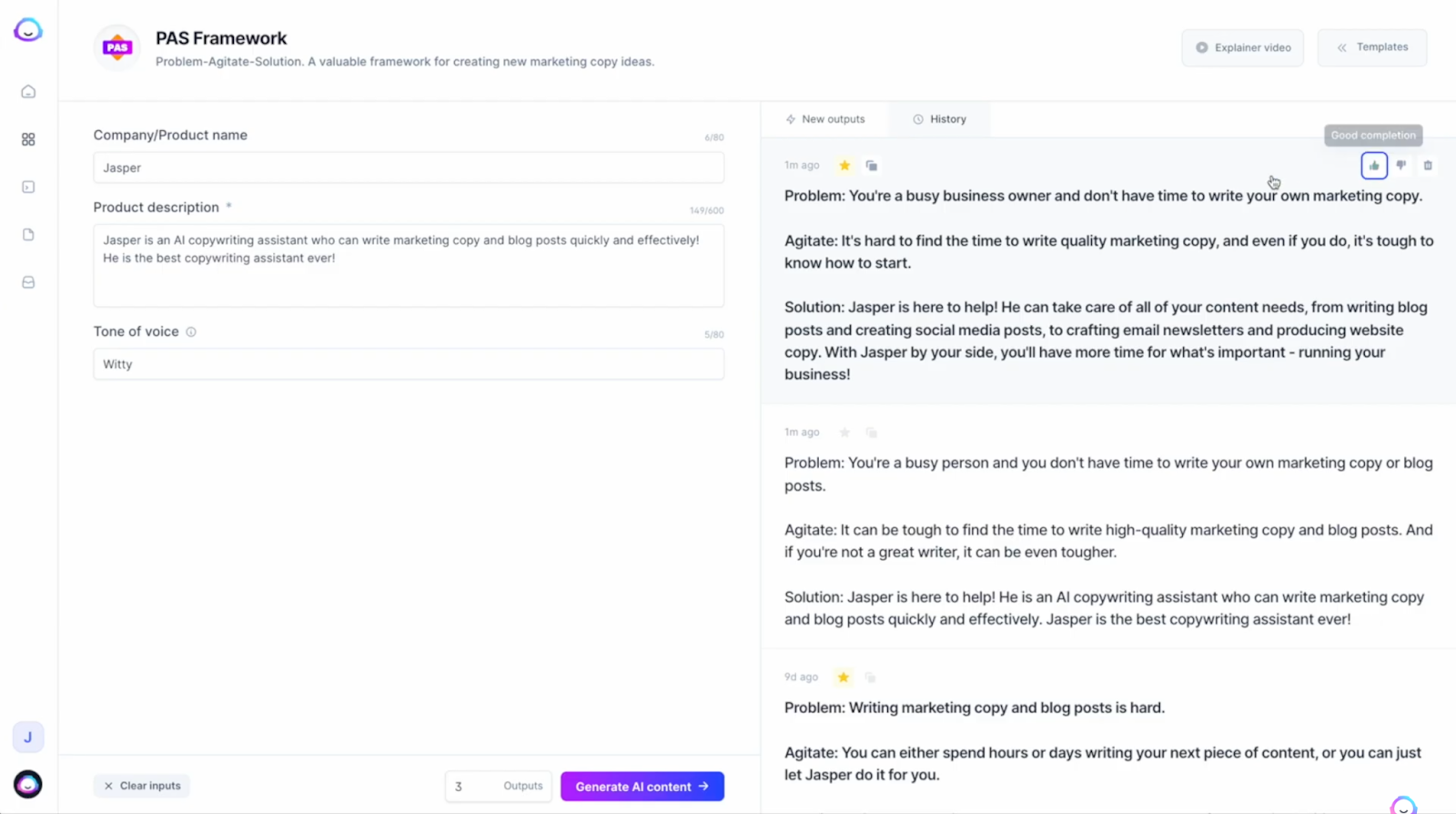Star the second 1m ago output
Viewport: 1456px width, 814px height.
click(x=844, y=432)
